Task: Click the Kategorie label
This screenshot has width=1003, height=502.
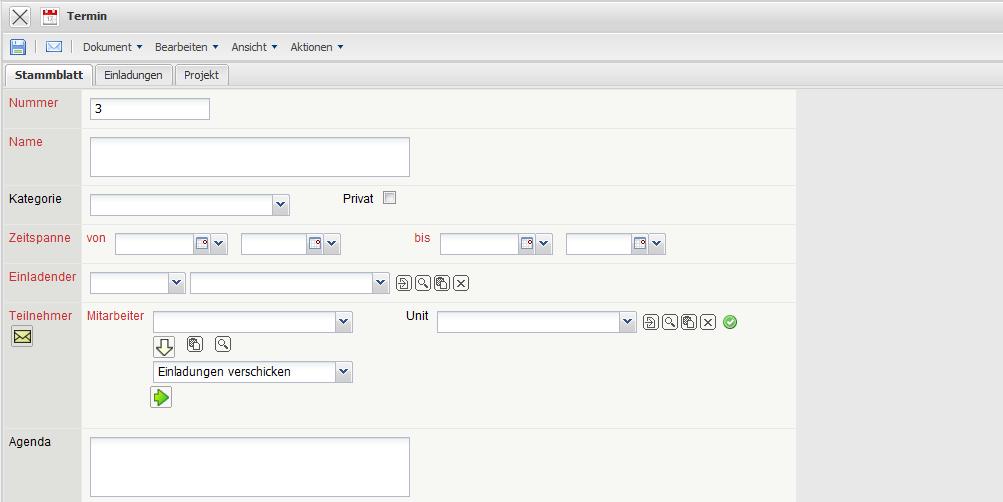Action: (x=35, y=199)
